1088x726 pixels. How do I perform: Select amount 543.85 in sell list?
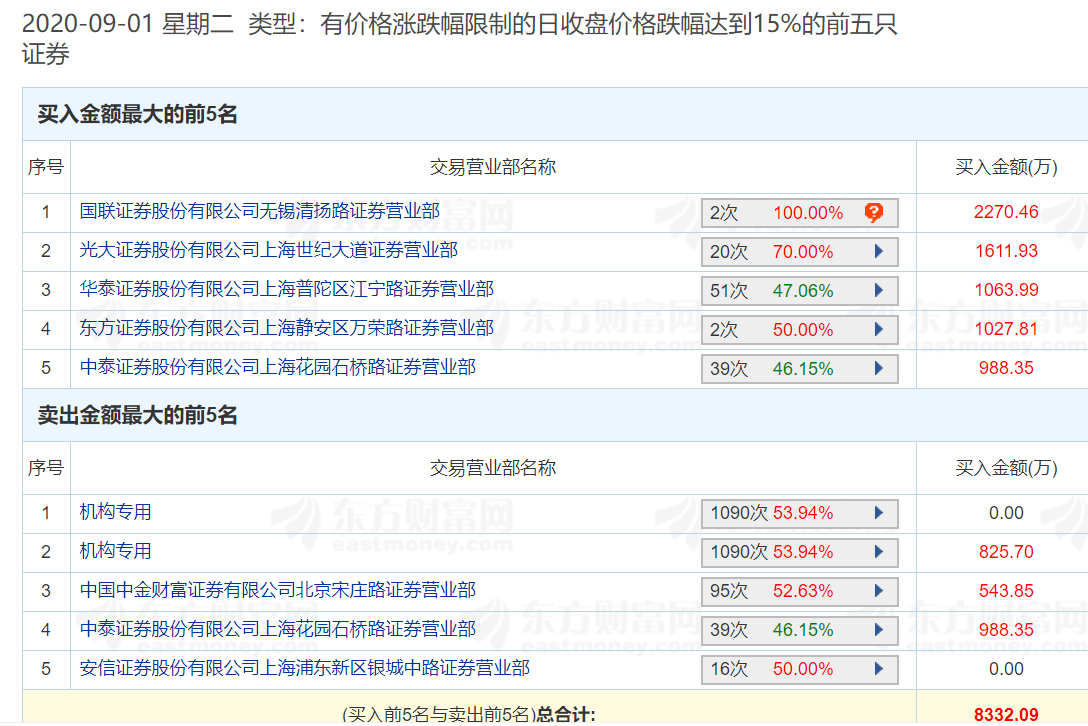pos(1006,591)
